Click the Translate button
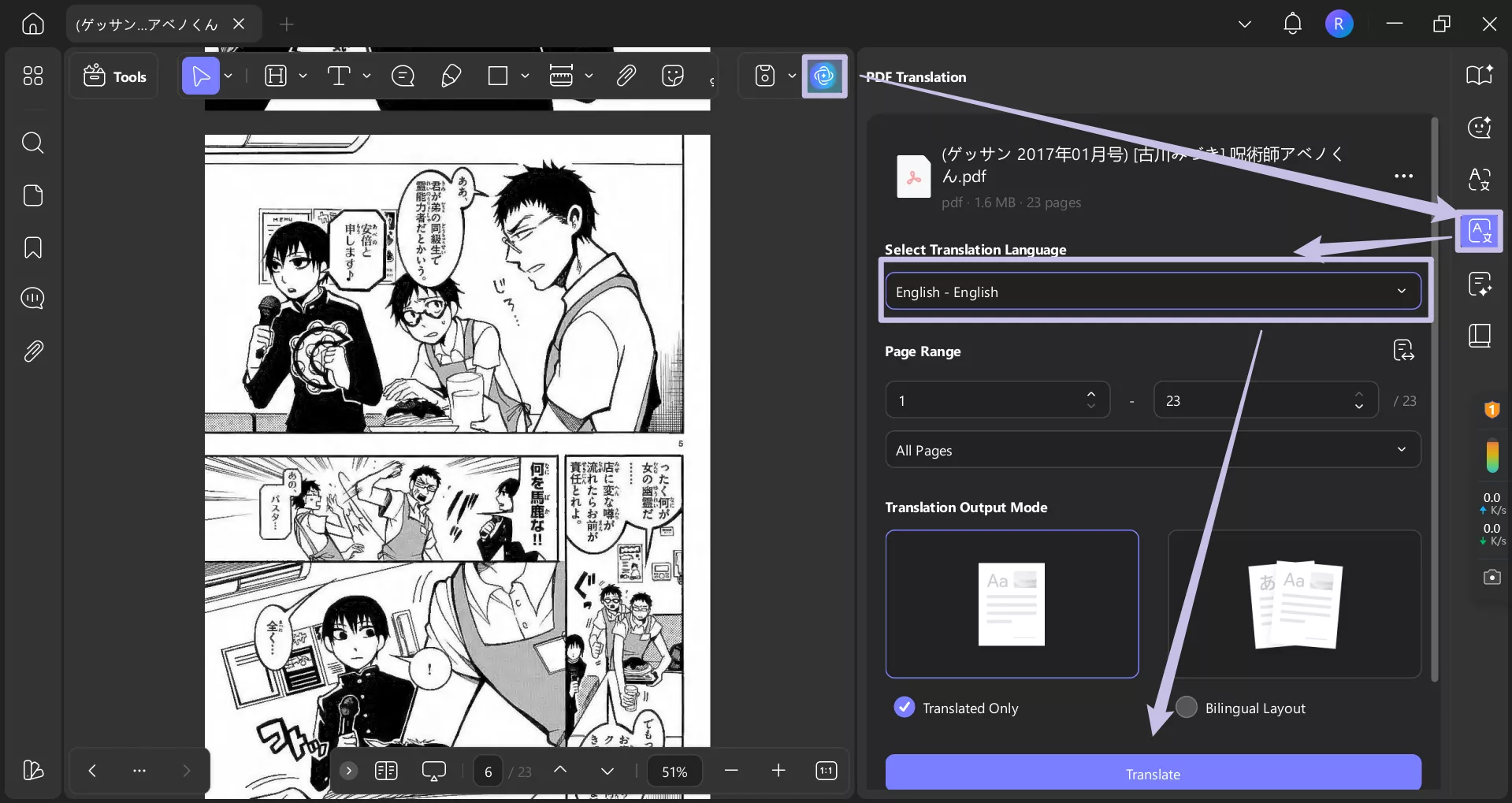1512x803 pixels. (x=1151, y=773)
